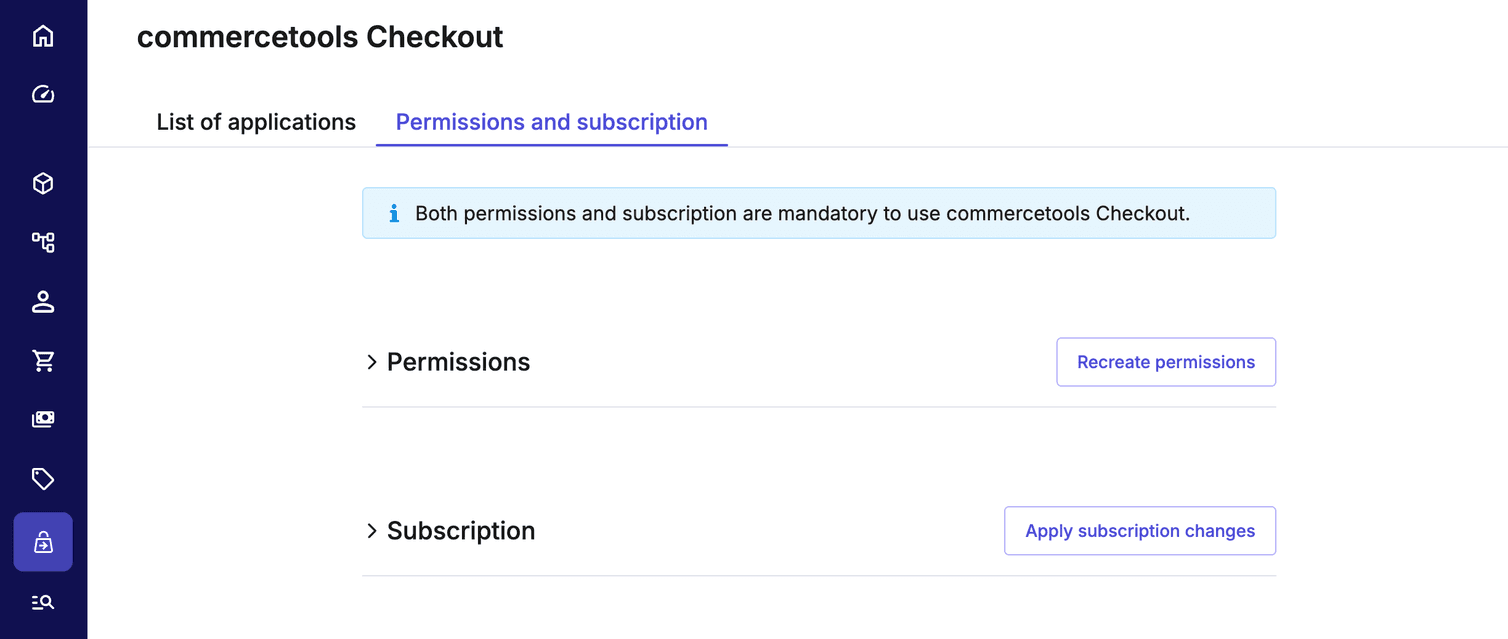
Task: Select the Orders shopping cart icon
Action: pos(43,360)
